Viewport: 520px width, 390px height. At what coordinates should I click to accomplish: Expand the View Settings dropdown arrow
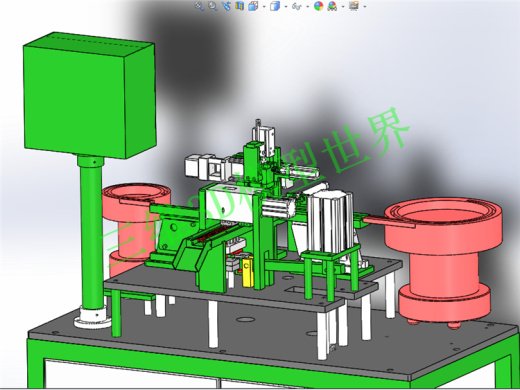365,6
